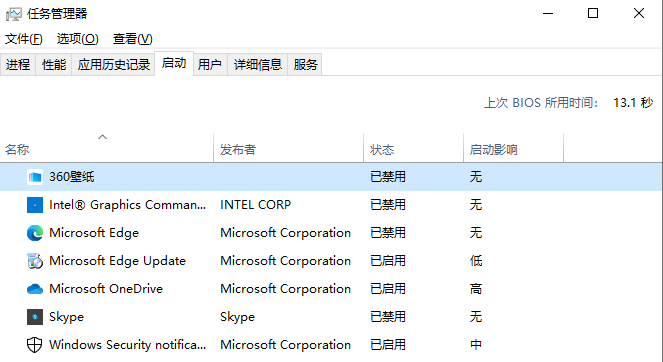The image size is (663, 362).
Task: Click the 360壁纸 app icon
Action: click(35, 177)
